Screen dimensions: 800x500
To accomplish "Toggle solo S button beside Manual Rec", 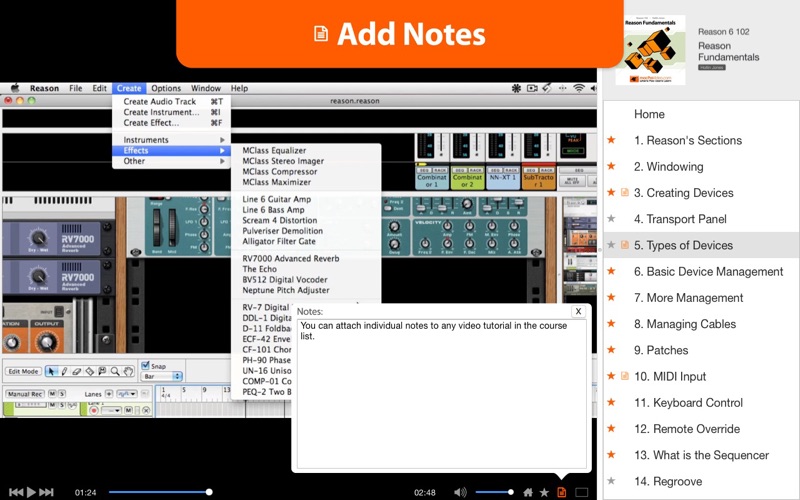I will [62, 394].
